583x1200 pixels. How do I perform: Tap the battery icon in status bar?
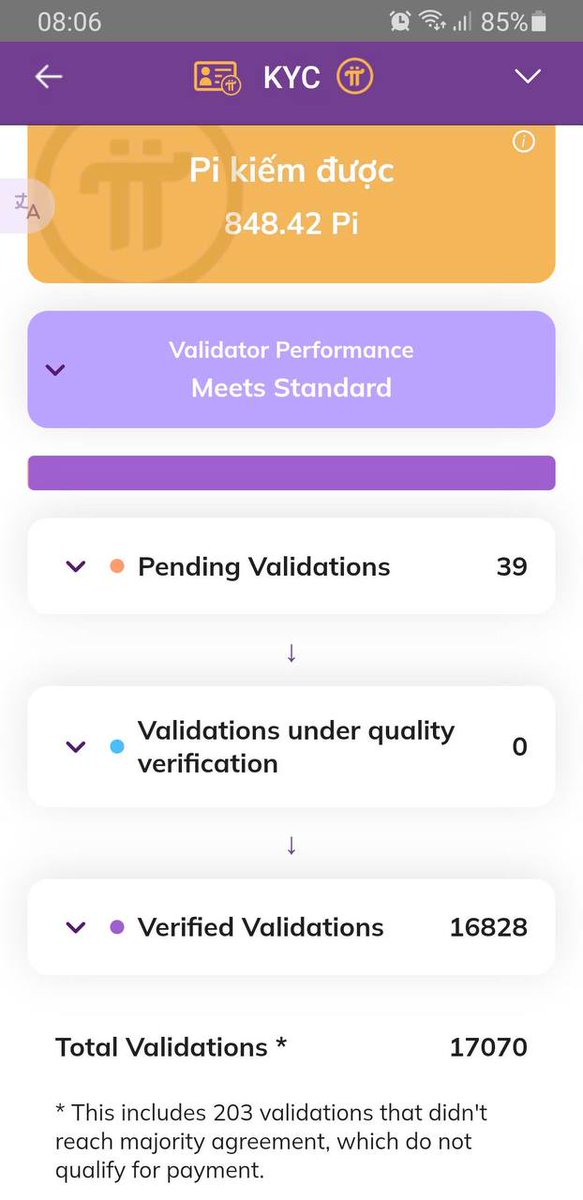pyautogui.click(x=539, y=21)
